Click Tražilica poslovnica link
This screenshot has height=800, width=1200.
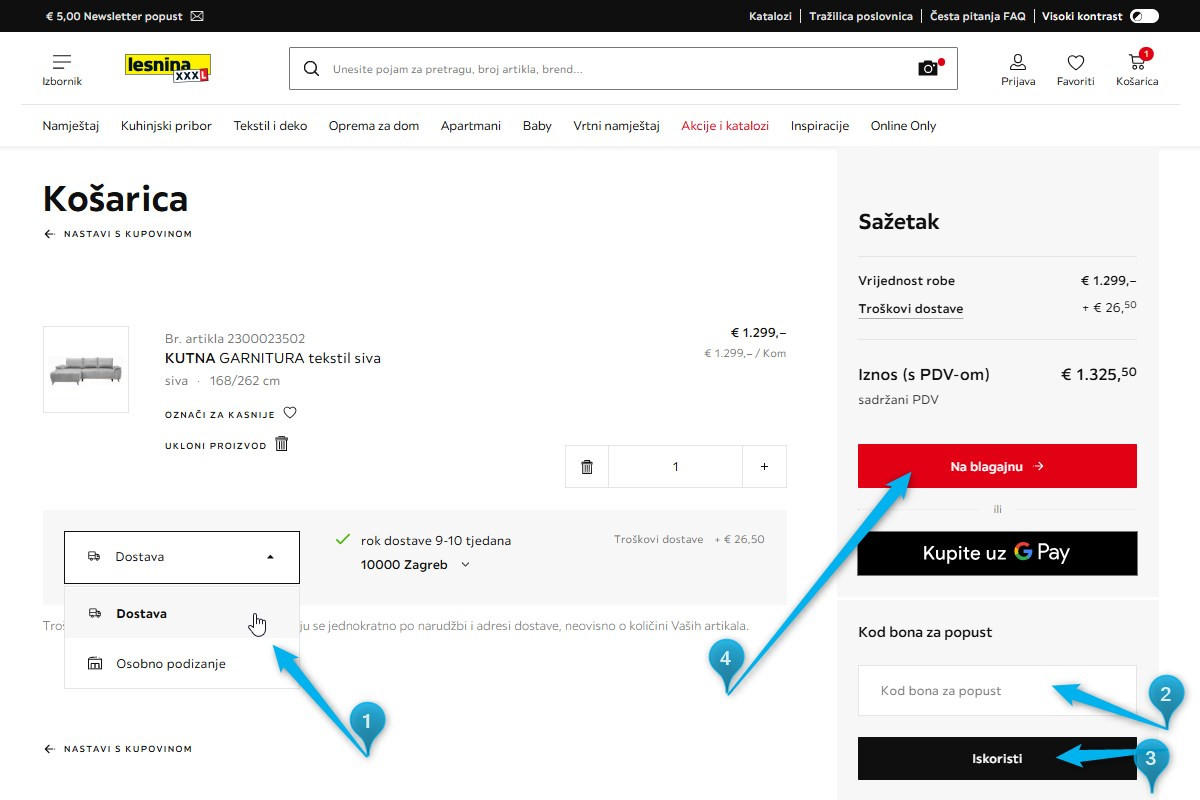pyautogui.click(x=861, y=16)
